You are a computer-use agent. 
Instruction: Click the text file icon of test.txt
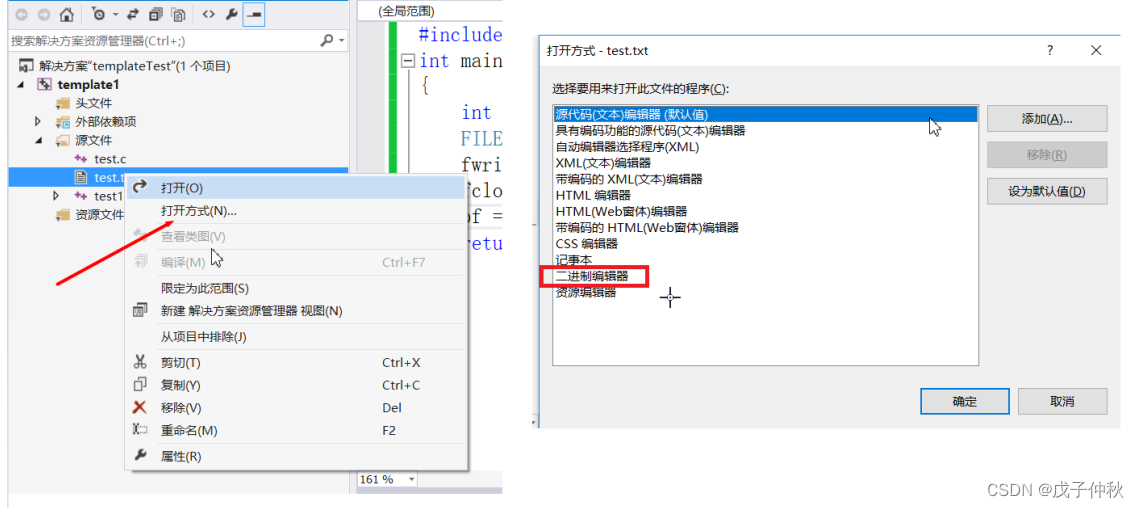tap(81, 177)
